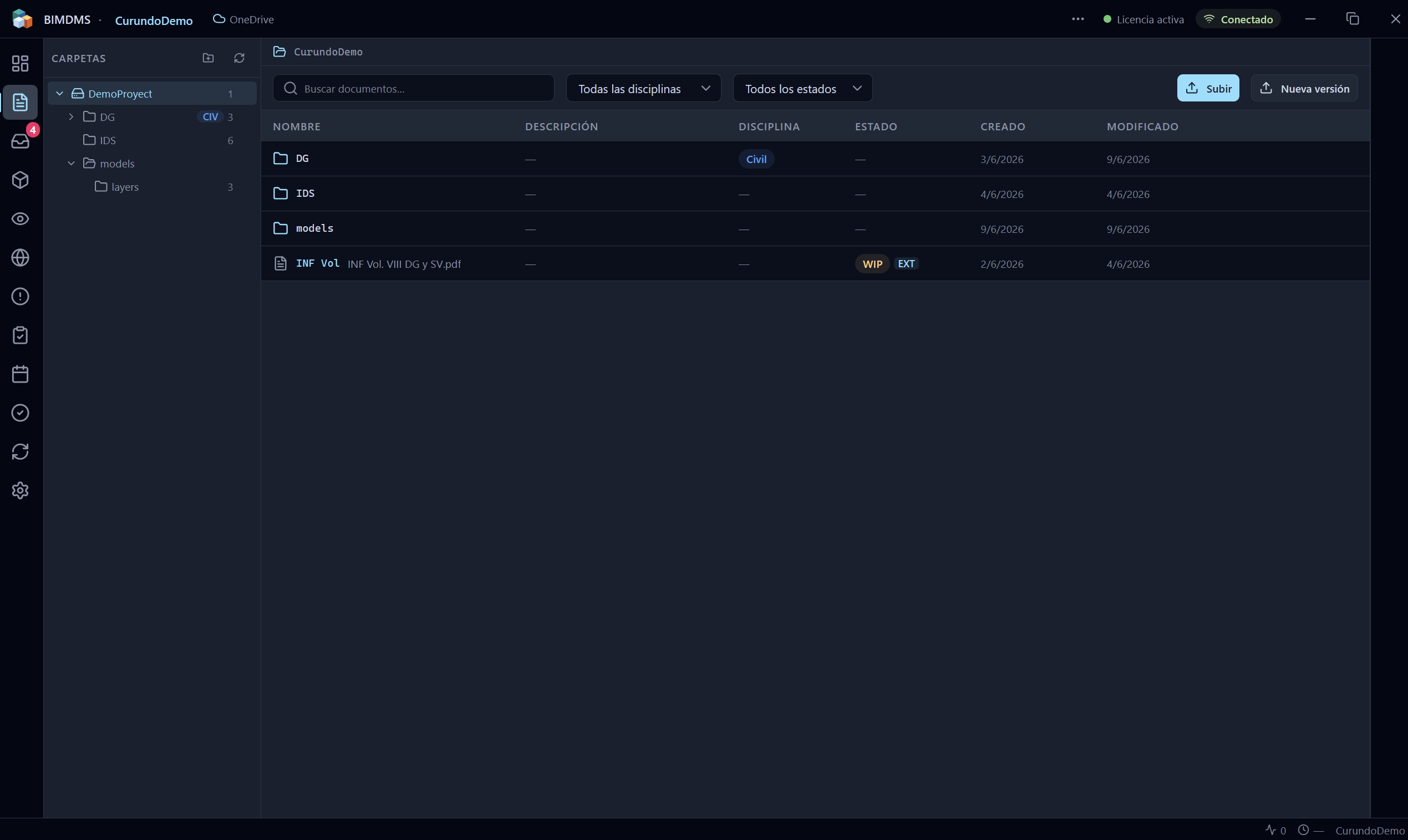Open the inbox icon with badge 4
The height and width of the screenshot is (840, 1408).
click(x=21, y=141)
